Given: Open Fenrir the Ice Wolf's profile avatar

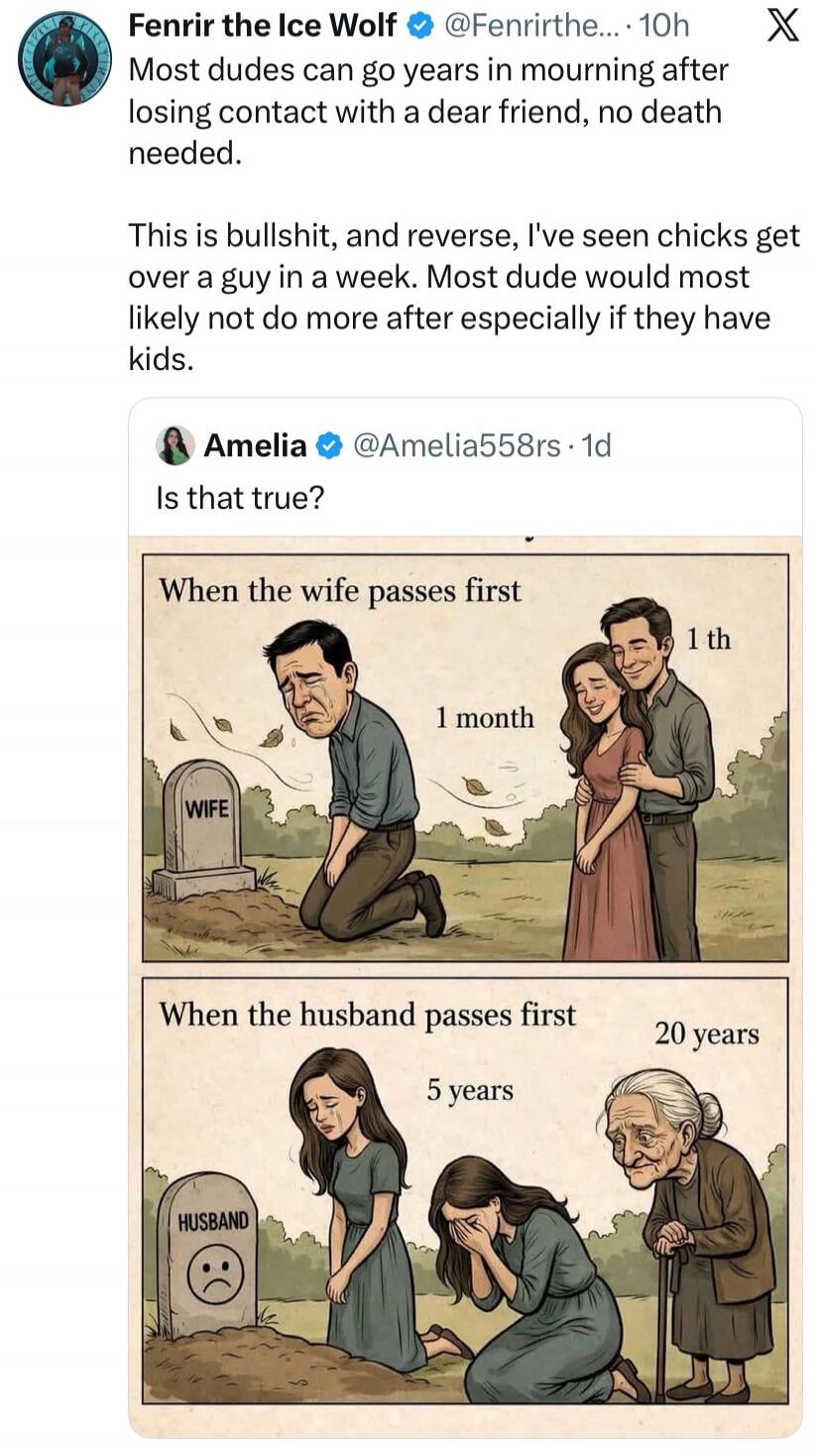Looking at the screenshot, I should point(64,60).
